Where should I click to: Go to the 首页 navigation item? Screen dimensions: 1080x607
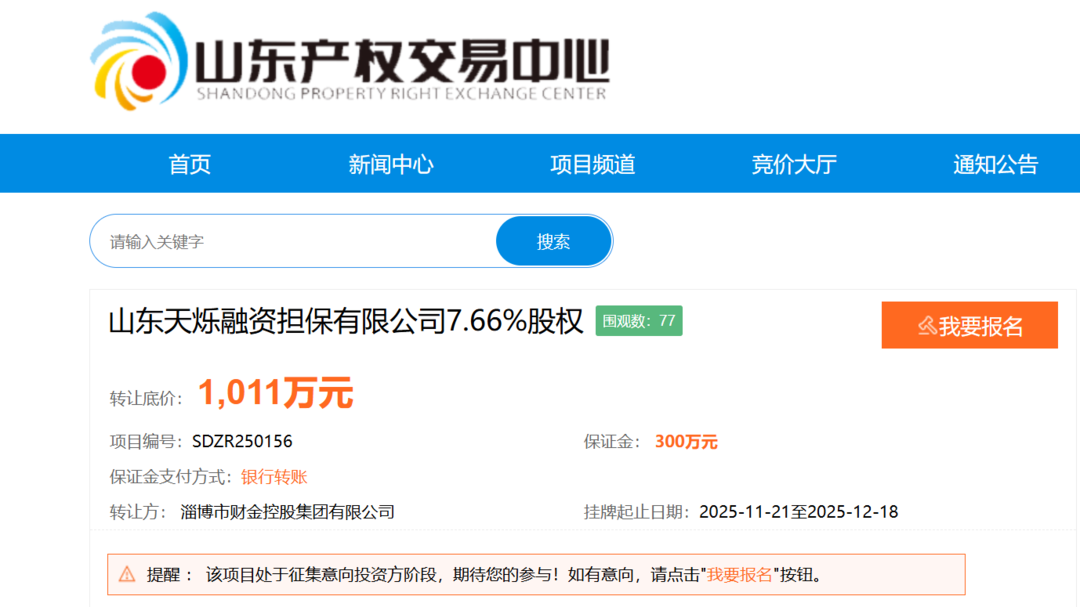[x=190, y=164]
